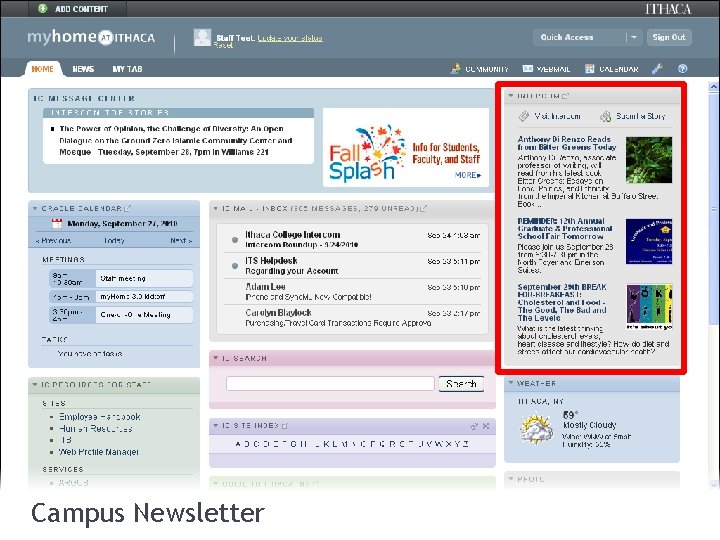Click the myhome at Ithaca logo
Image resolution: width=720 pixels, height=540 pixels.
(91, 37)
